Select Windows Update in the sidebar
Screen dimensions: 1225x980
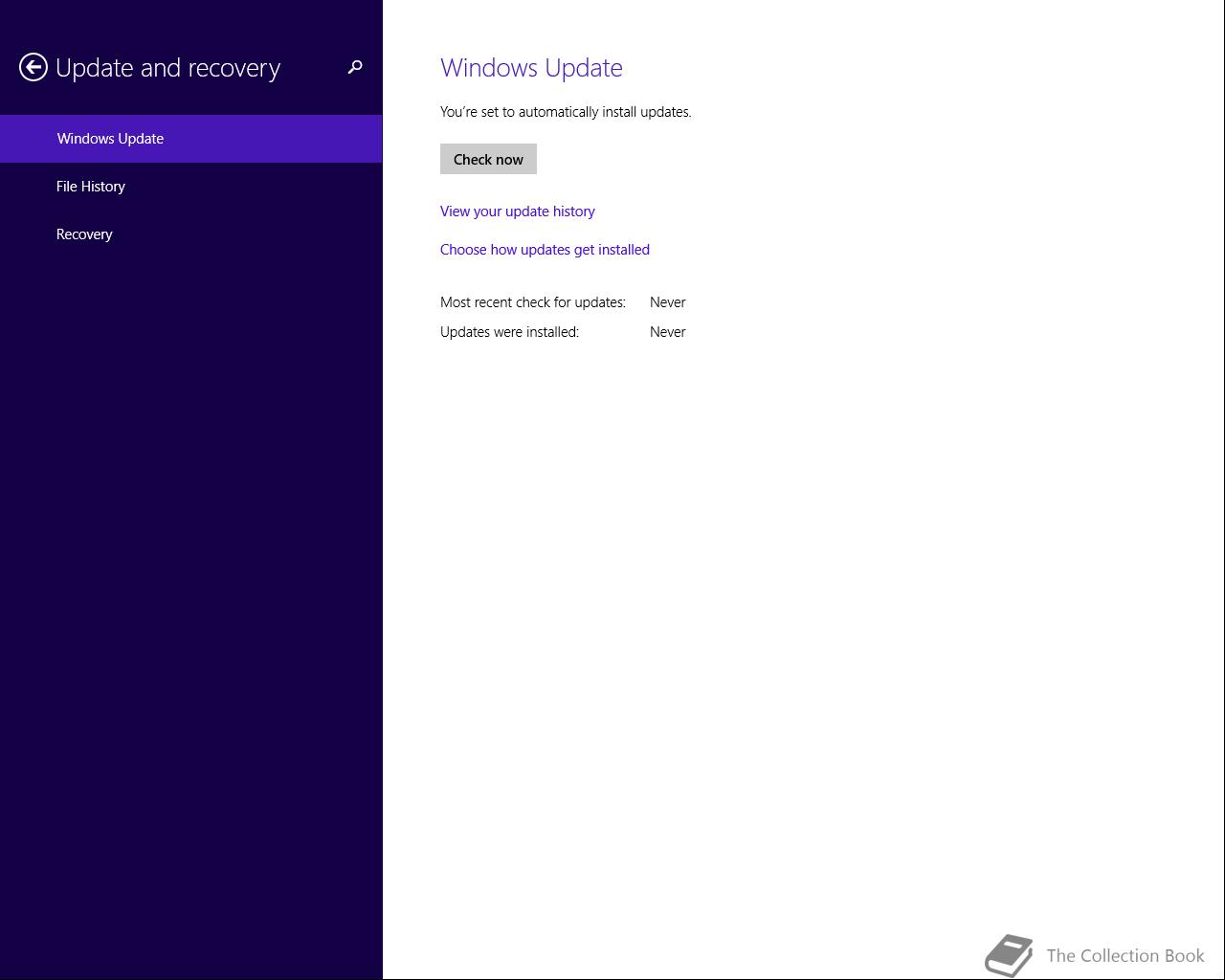point(191,139)
